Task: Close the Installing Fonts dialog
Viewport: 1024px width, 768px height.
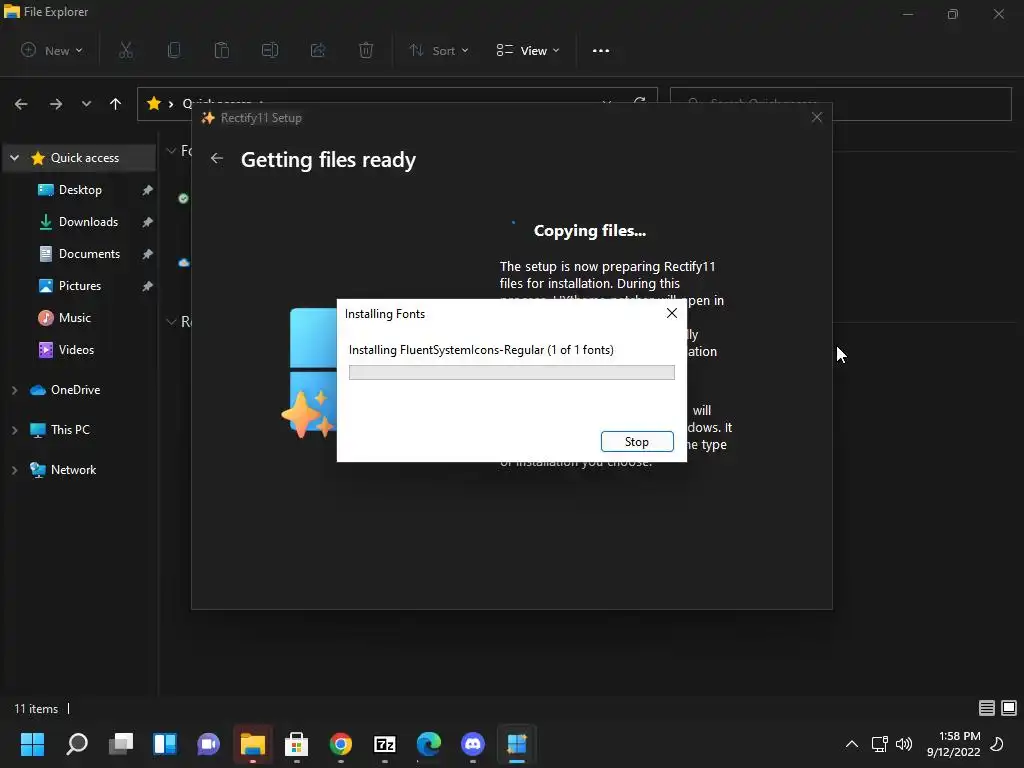Action: [671, 313]
